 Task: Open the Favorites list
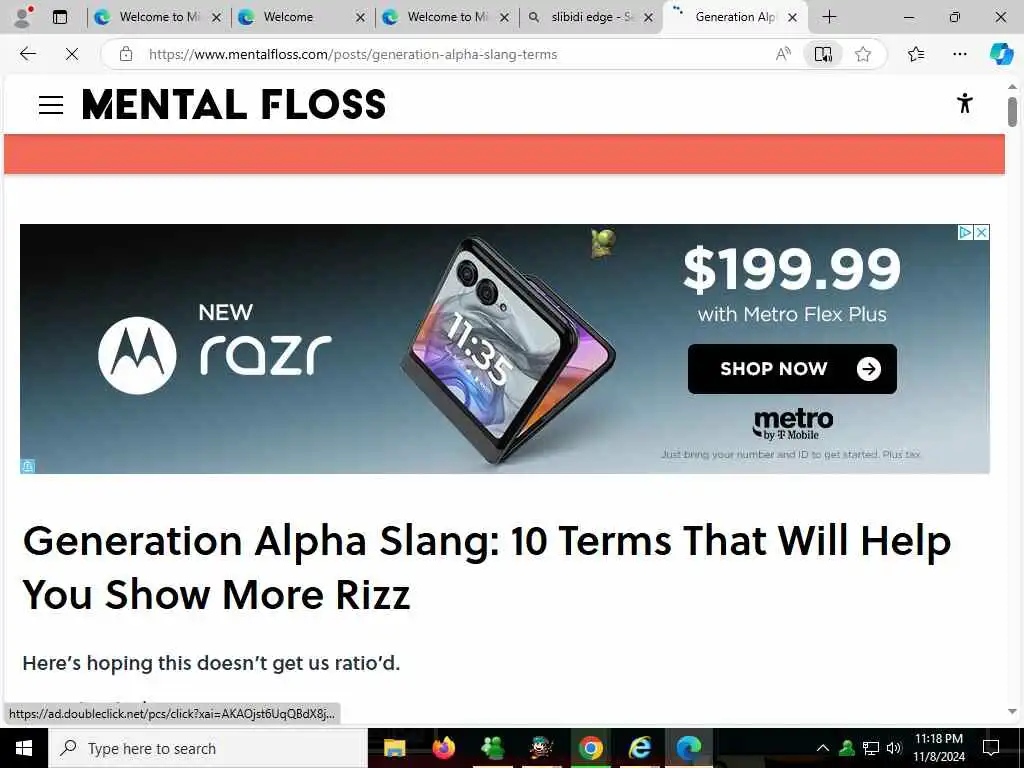[x=916, y=54]
